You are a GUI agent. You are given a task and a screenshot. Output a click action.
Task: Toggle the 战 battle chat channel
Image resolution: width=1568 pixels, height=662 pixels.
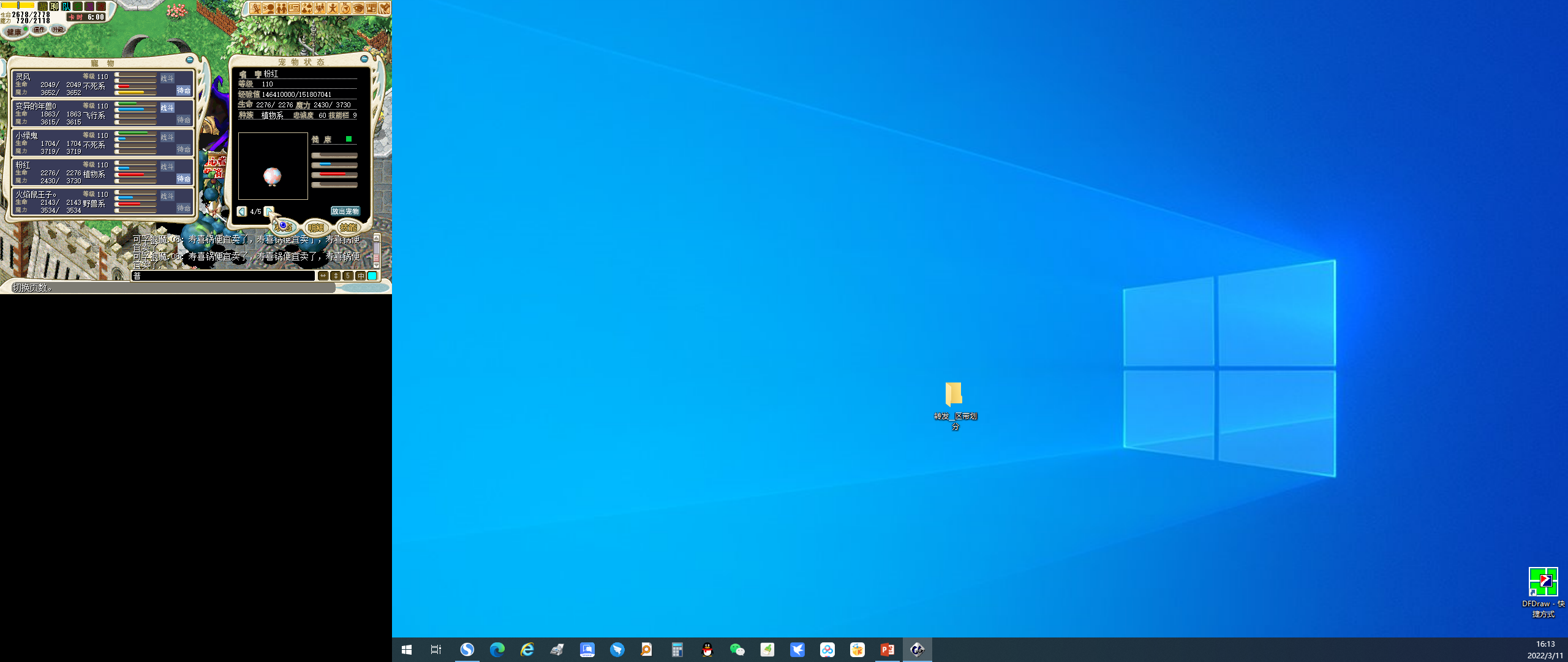pyautogui.click(x=43, y=6)
